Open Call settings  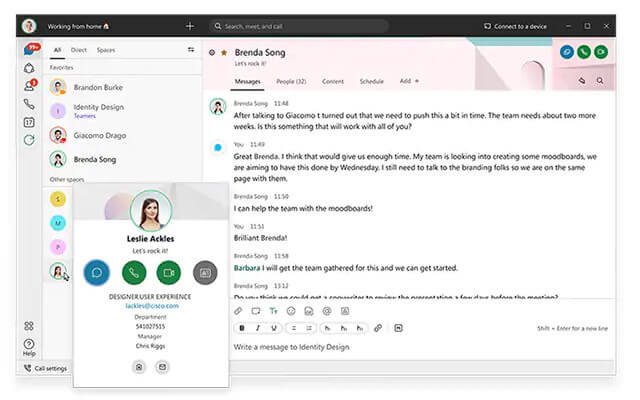[x=45, y=368]
